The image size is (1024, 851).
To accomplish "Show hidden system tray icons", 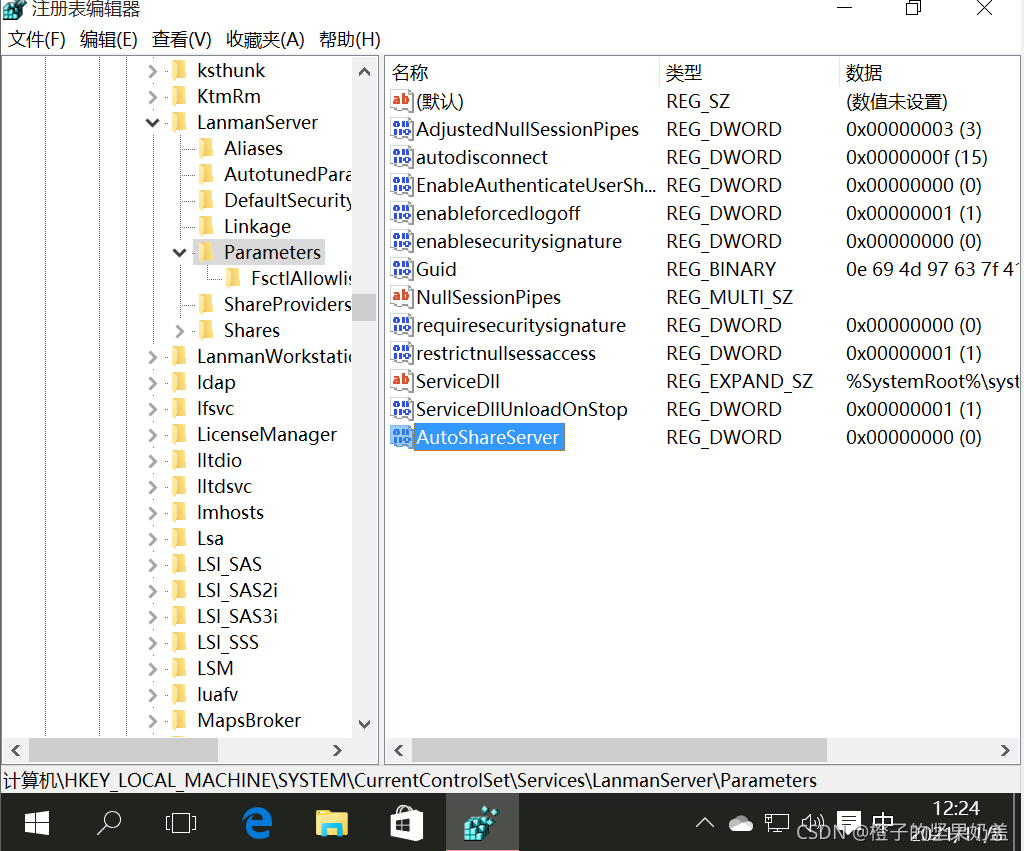I will coord(705,823).
